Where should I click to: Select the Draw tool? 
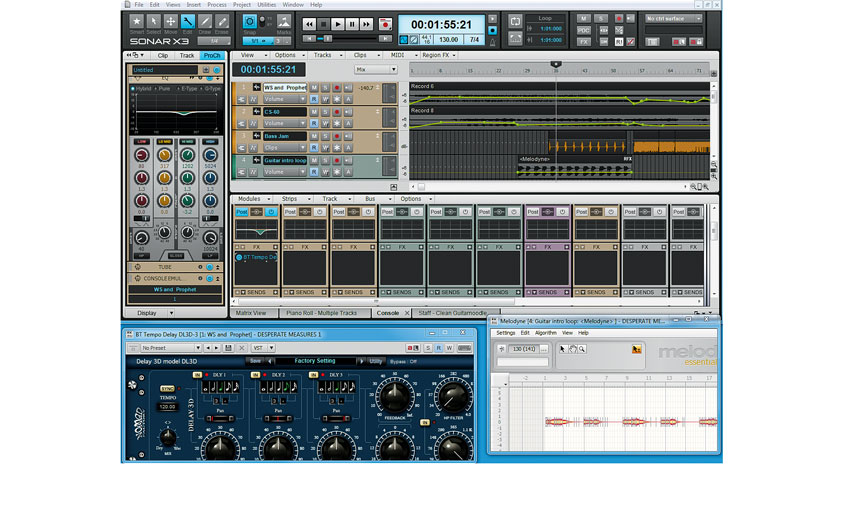tap(204, 22)
